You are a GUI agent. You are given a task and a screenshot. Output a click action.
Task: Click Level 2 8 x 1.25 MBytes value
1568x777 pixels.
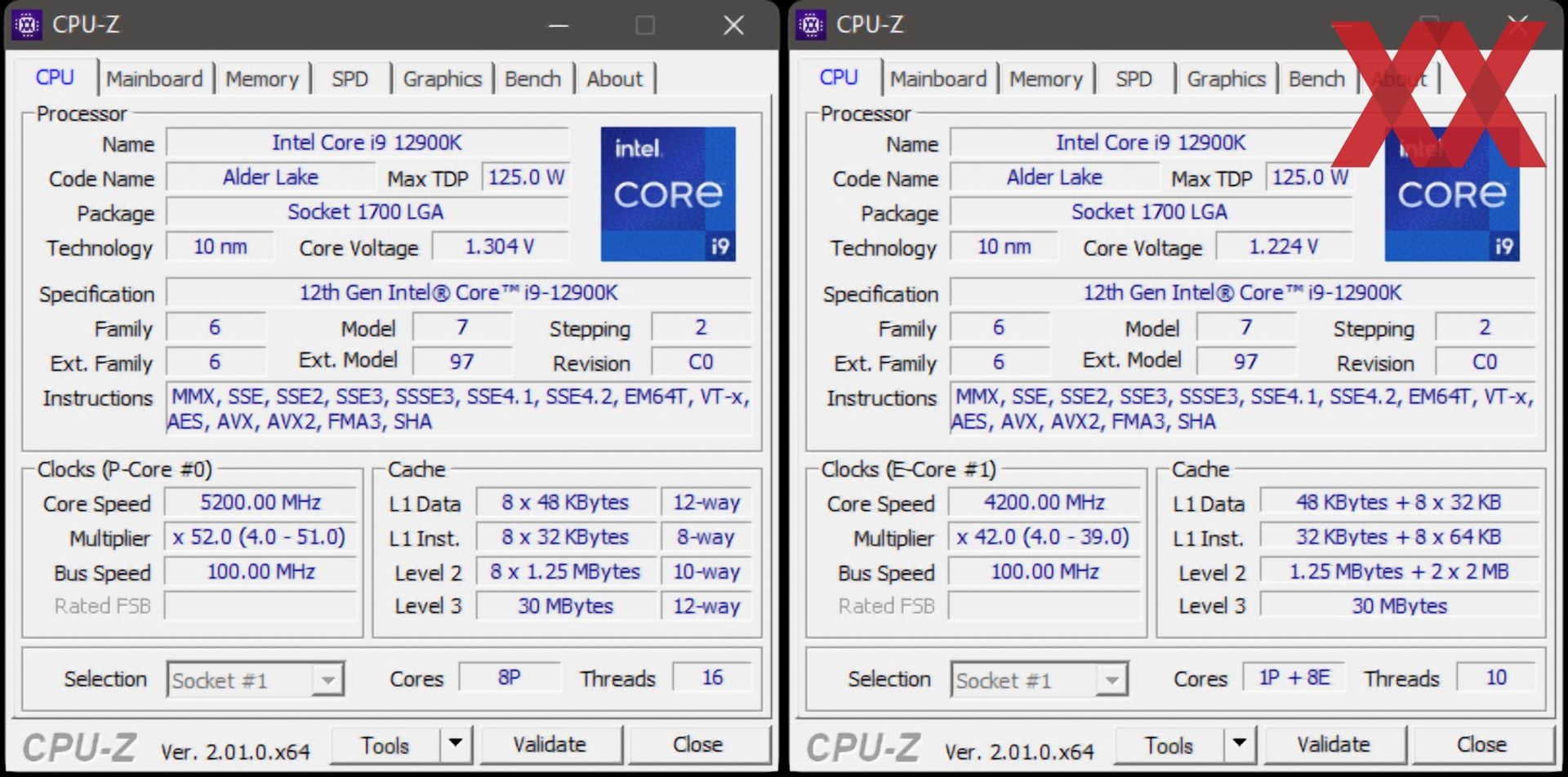566,571
